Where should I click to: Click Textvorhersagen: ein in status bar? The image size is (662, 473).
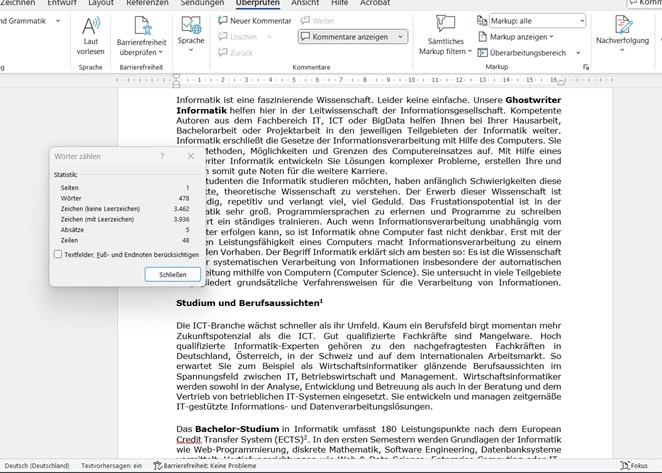(111, 465)
